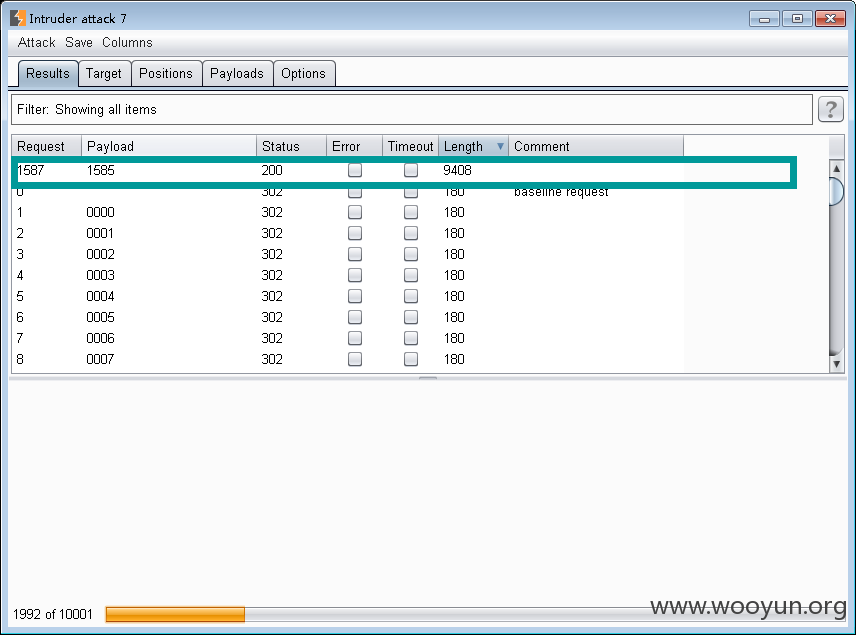The width and height of the screenshot is (856, 635).
Task: Toggle Error checkbox for payload 0007
Action: 355,359
